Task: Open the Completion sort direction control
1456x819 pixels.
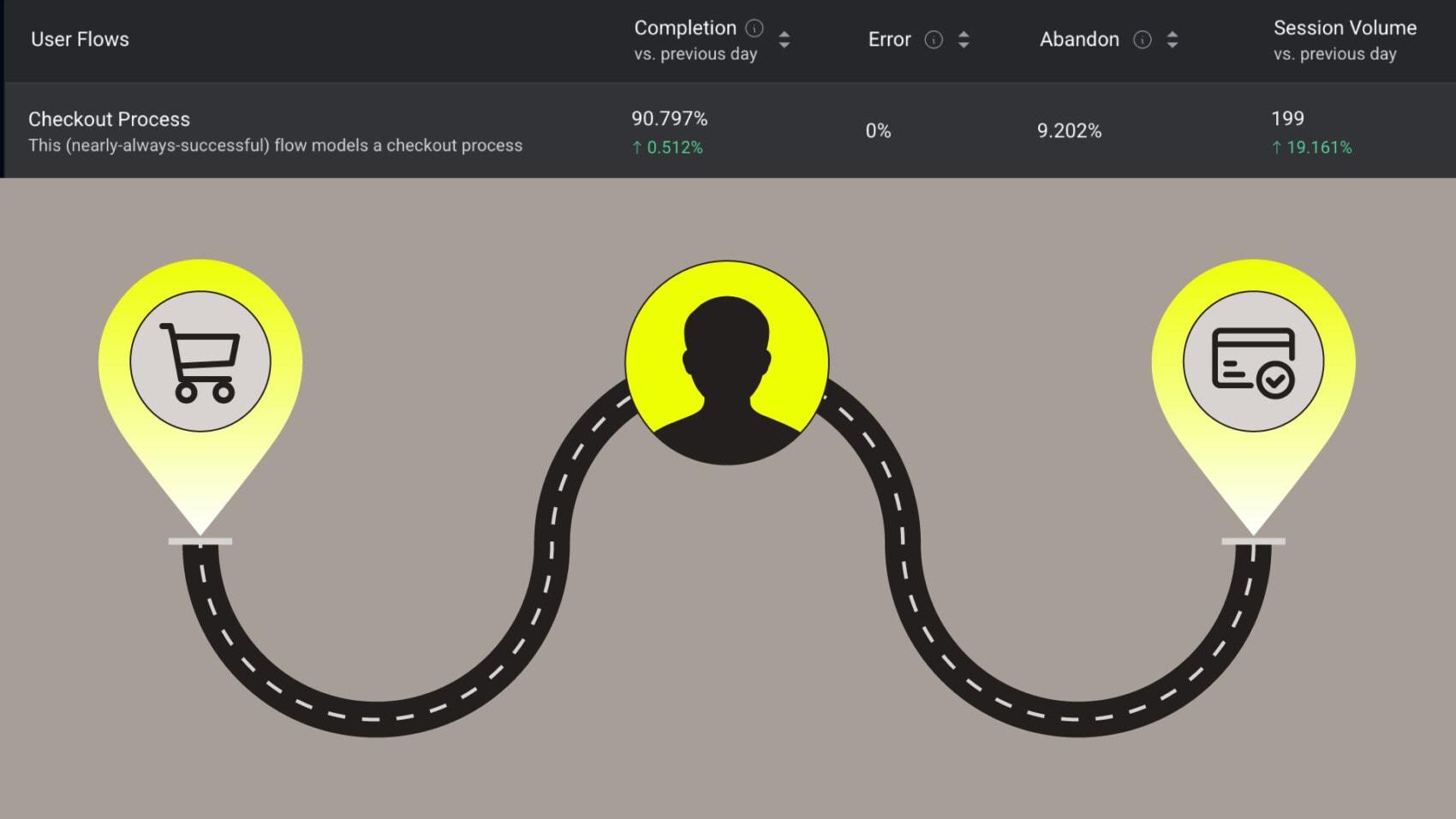Action: point(785,39)
